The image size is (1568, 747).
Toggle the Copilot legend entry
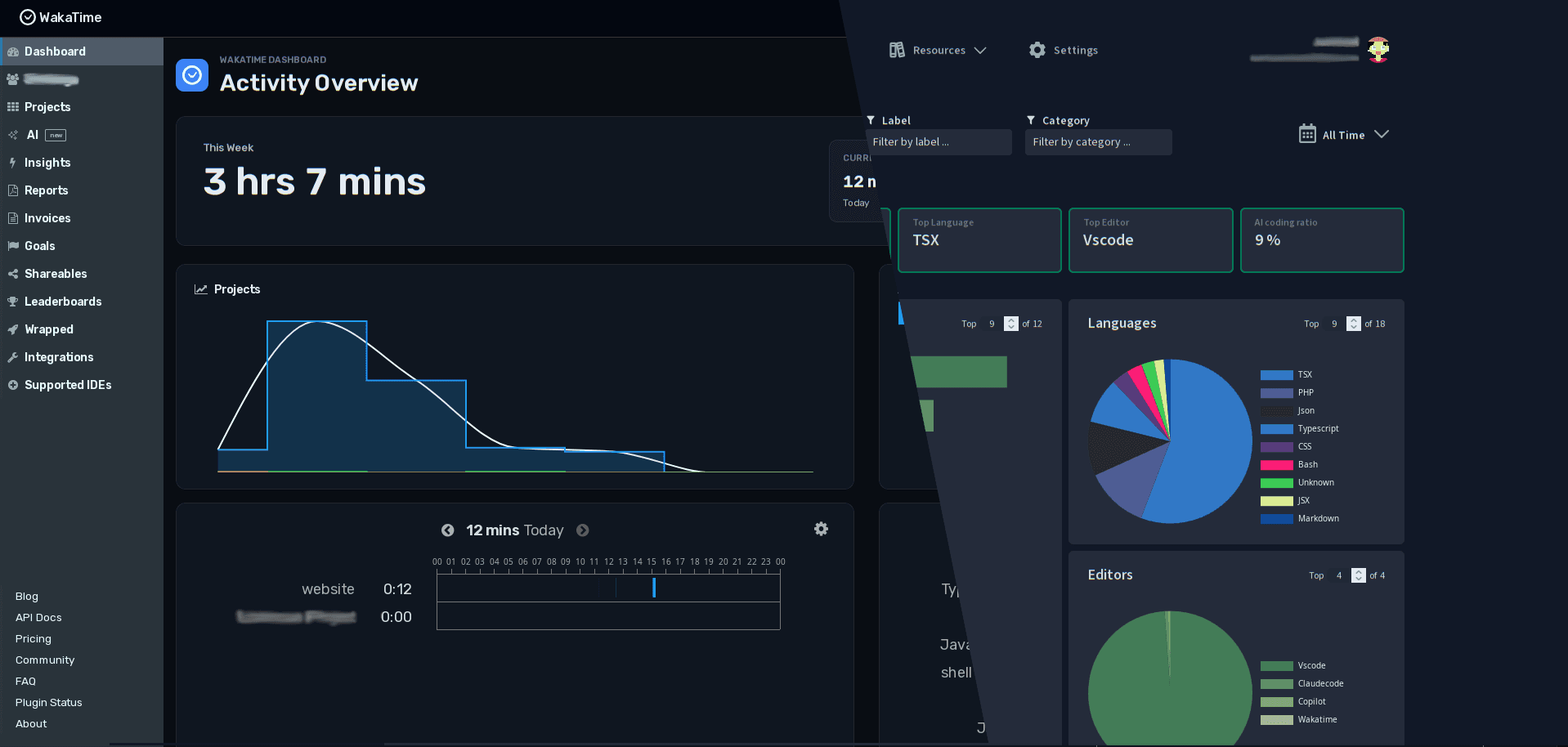tap(1293, 702)
